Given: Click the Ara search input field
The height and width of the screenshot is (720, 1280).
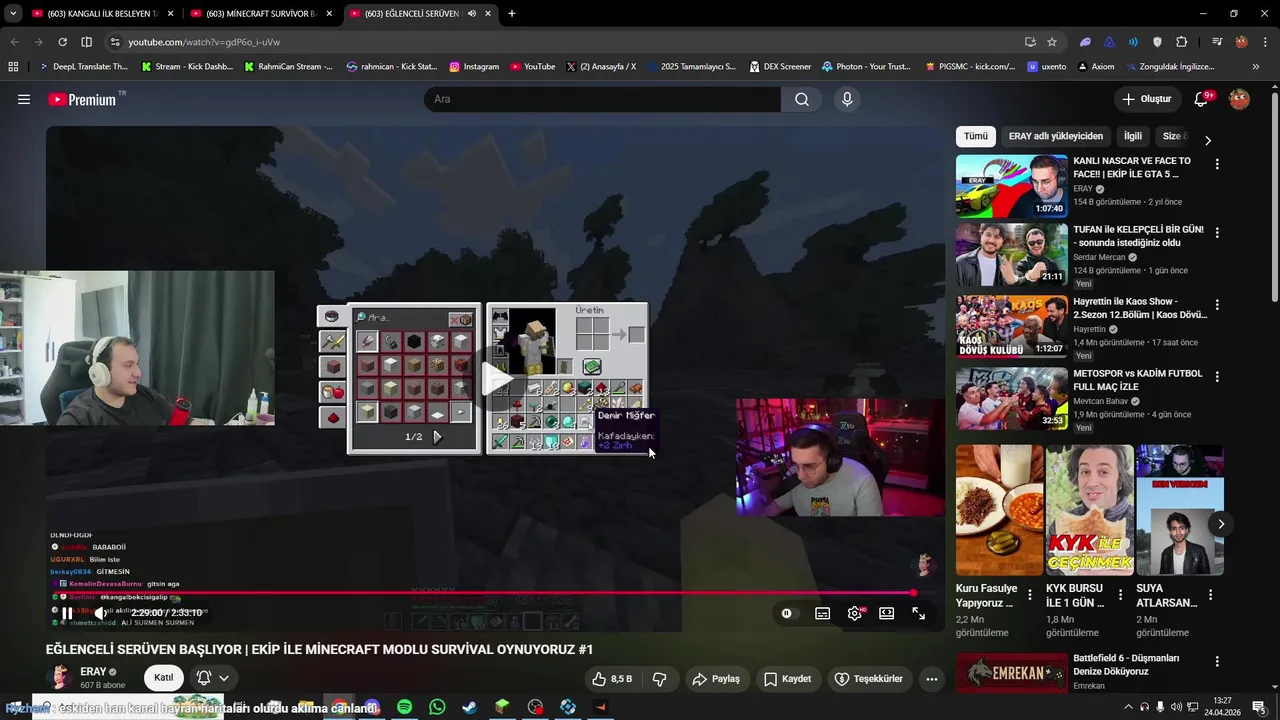Looking at the screenshot, I should click(602, 99).
